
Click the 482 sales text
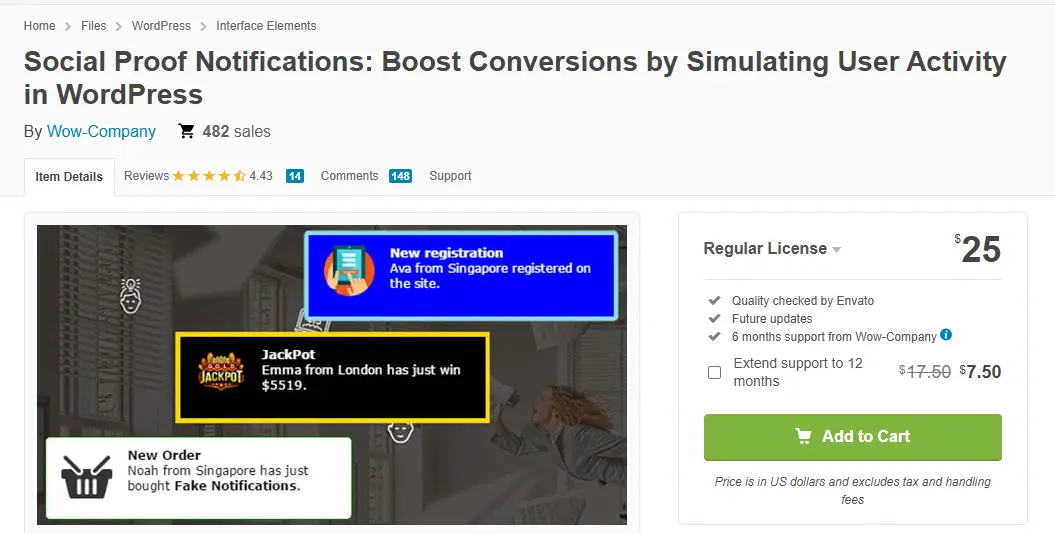(236, 131)
